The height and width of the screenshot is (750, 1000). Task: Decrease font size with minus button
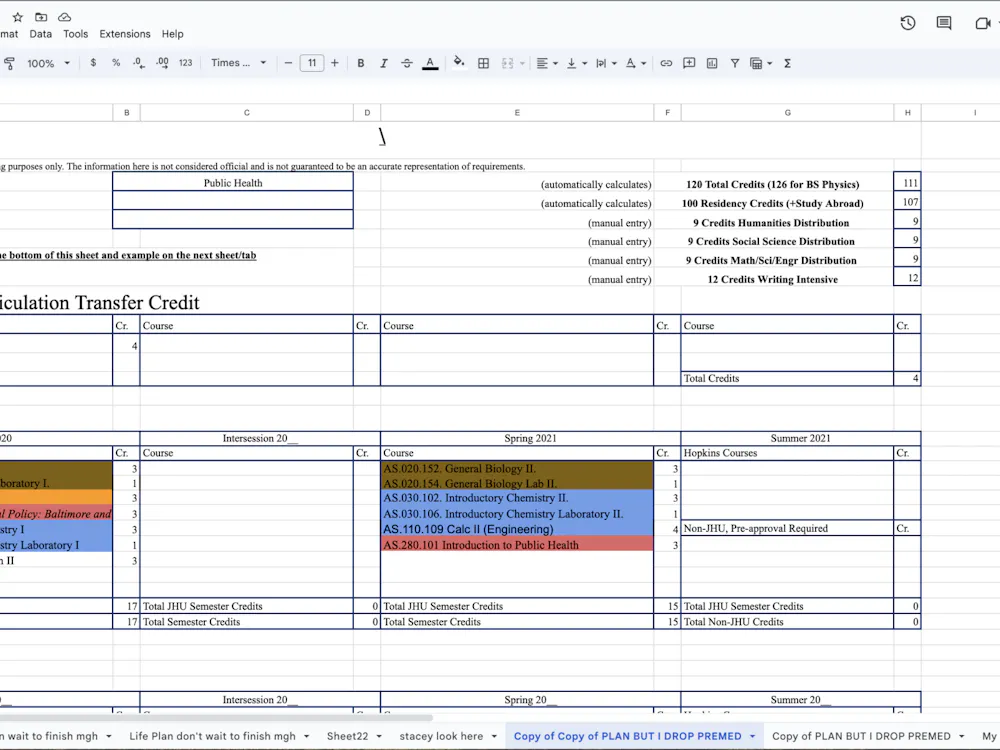[x=288, y=63]
